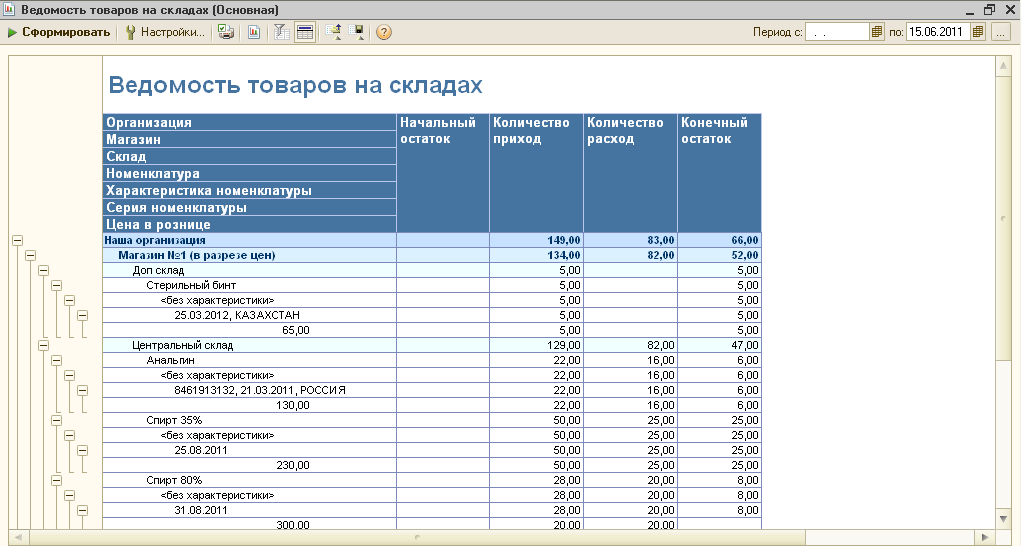Collapse the '31.08.2011' series group
Viewport: 1021px width, 546px height.
(83, 510)
